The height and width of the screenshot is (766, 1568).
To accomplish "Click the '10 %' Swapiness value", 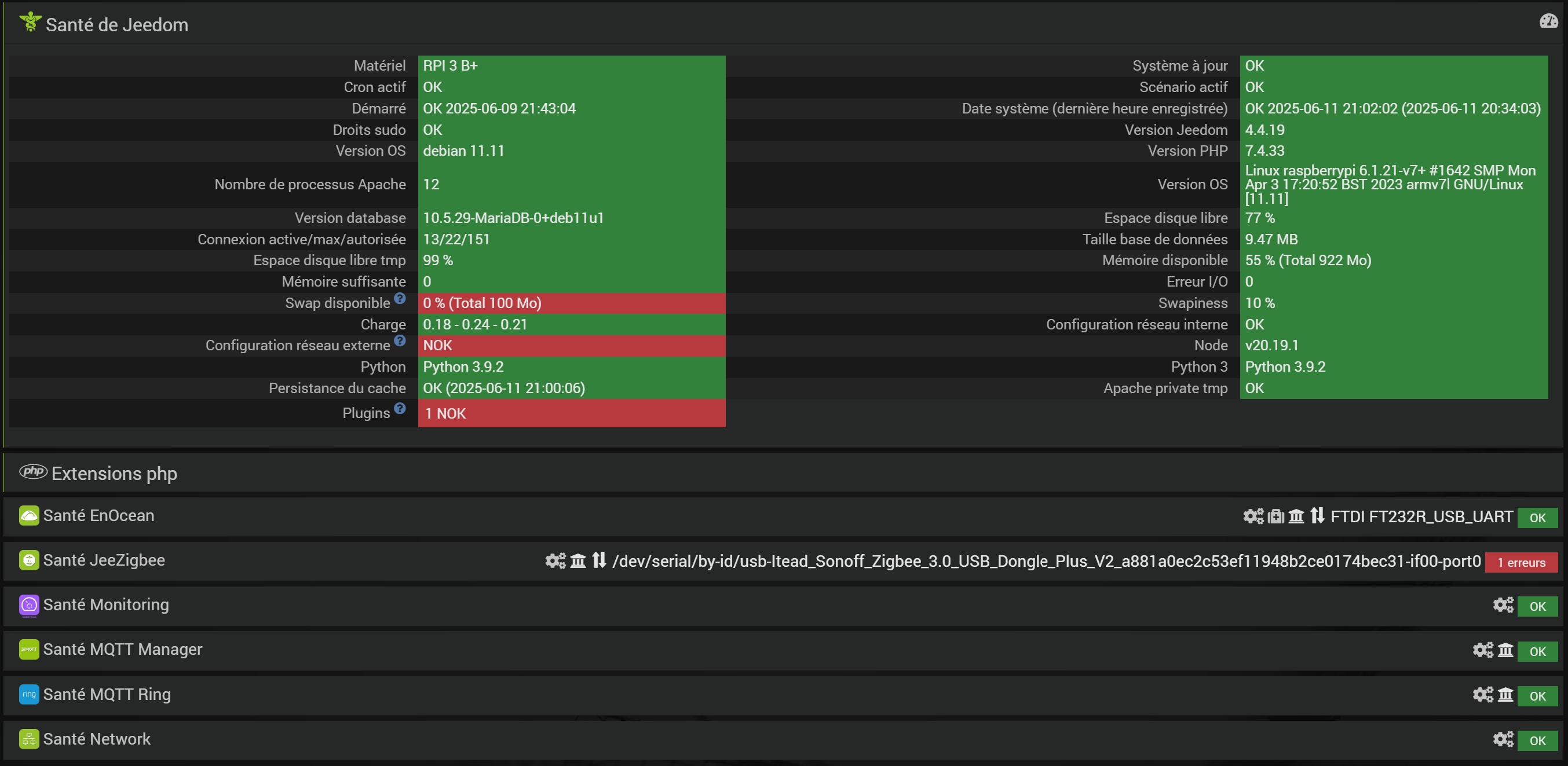I will (1260, 303).
